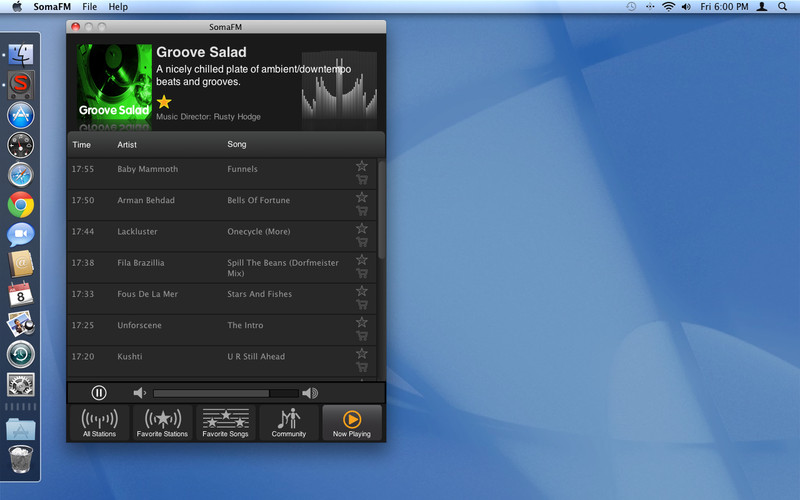Open Applications folder in dock
800x500 pixels.
click(21, 429)
